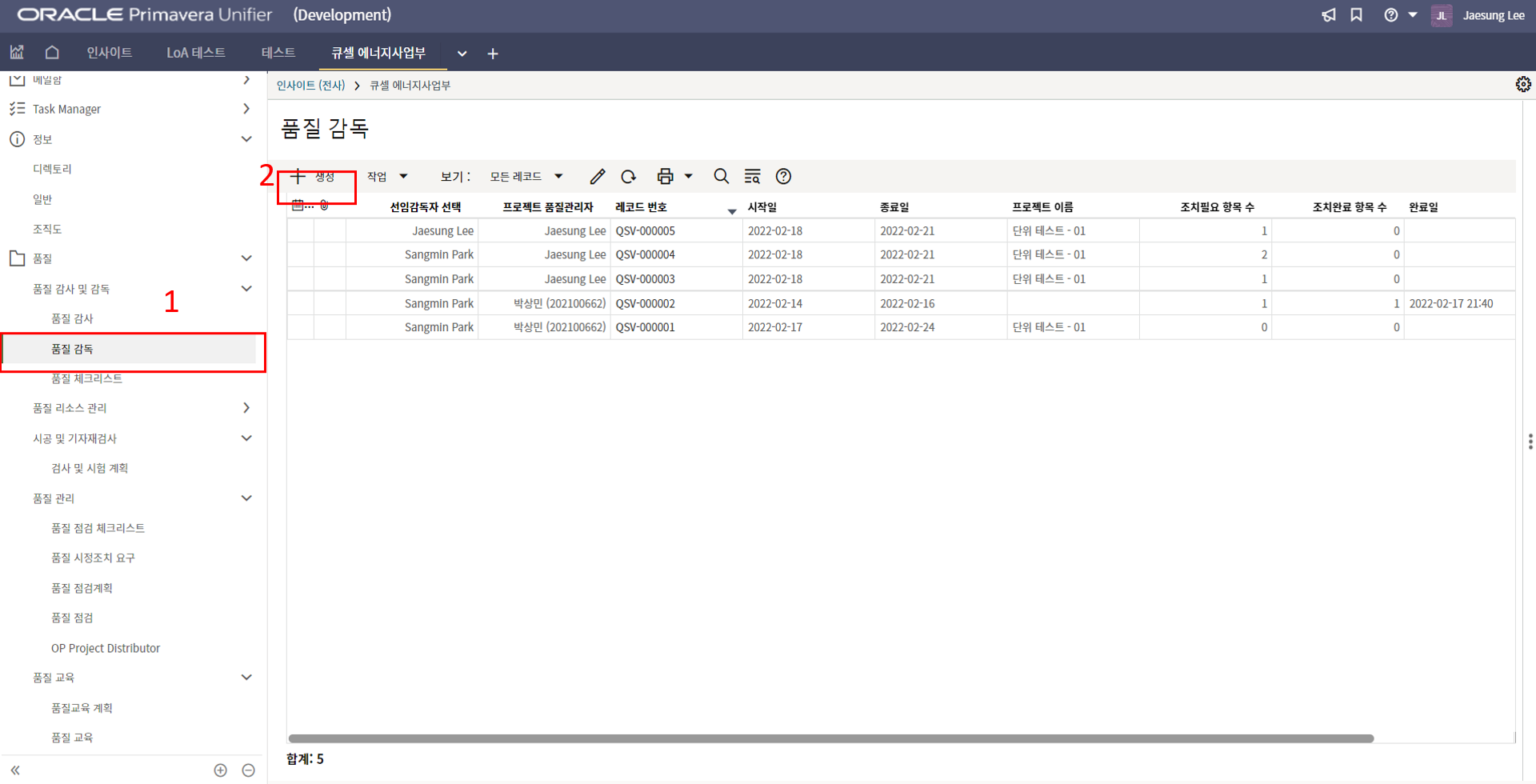Select 품질 체크리스트 in the sidebar
The width and height of the screenshot is (1536, 784).
coord(86,378)
